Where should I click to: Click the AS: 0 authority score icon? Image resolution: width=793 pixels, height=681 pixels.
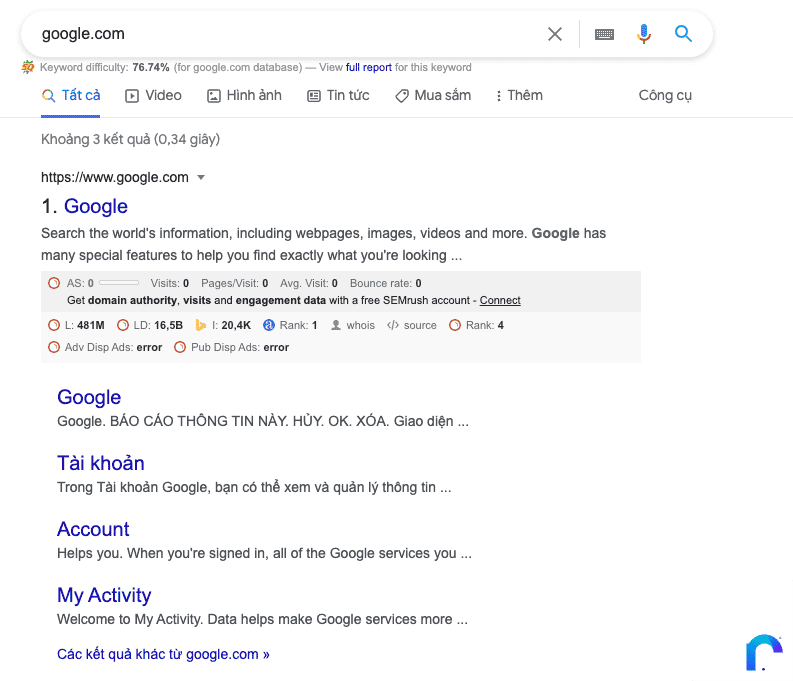[54, 283]
